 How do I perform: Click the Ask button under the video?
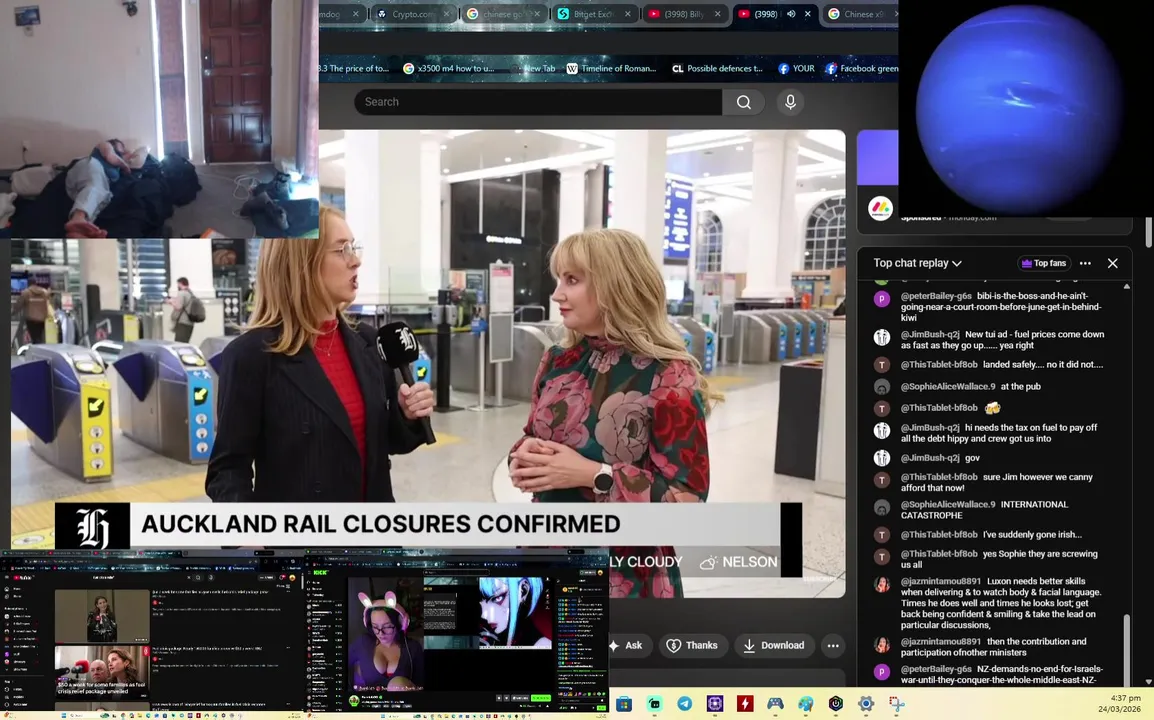(x=627, y=646)
